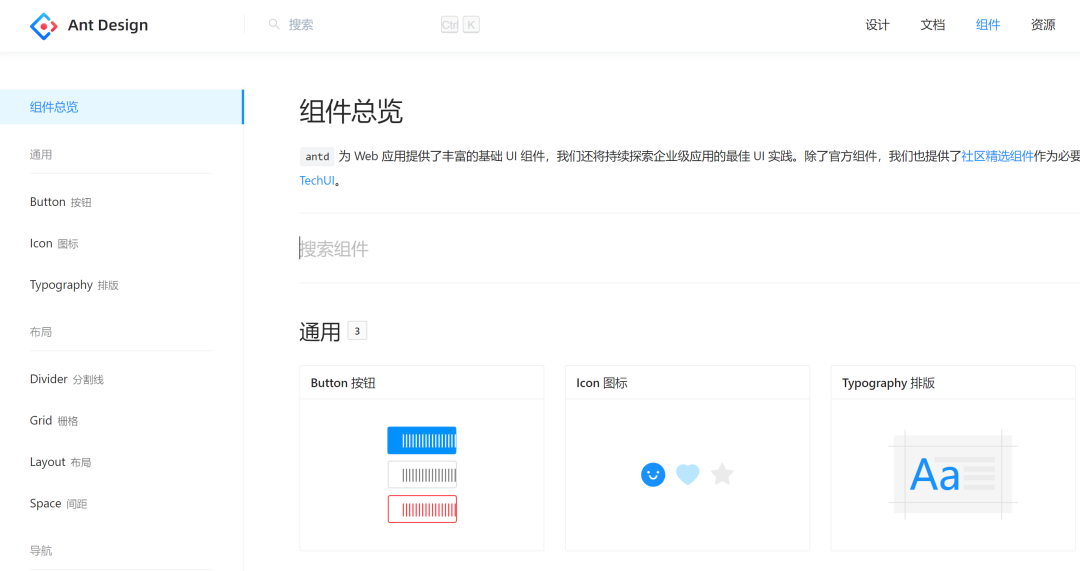Click the smiley face icon in Icon card

tap(653, 475)
